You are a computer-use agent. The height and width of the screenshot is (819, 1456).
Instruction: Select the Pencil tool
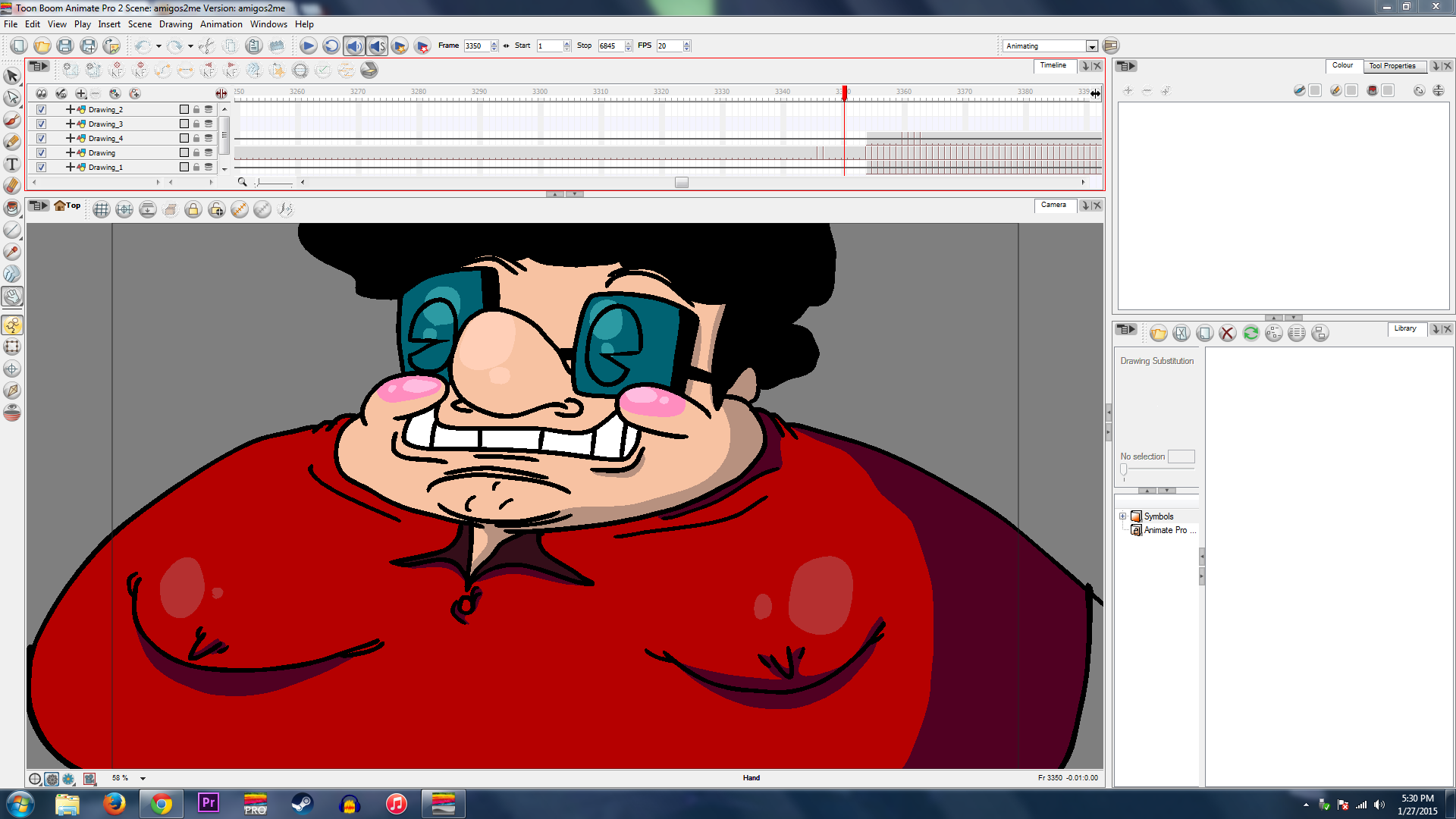pos(12,142)
